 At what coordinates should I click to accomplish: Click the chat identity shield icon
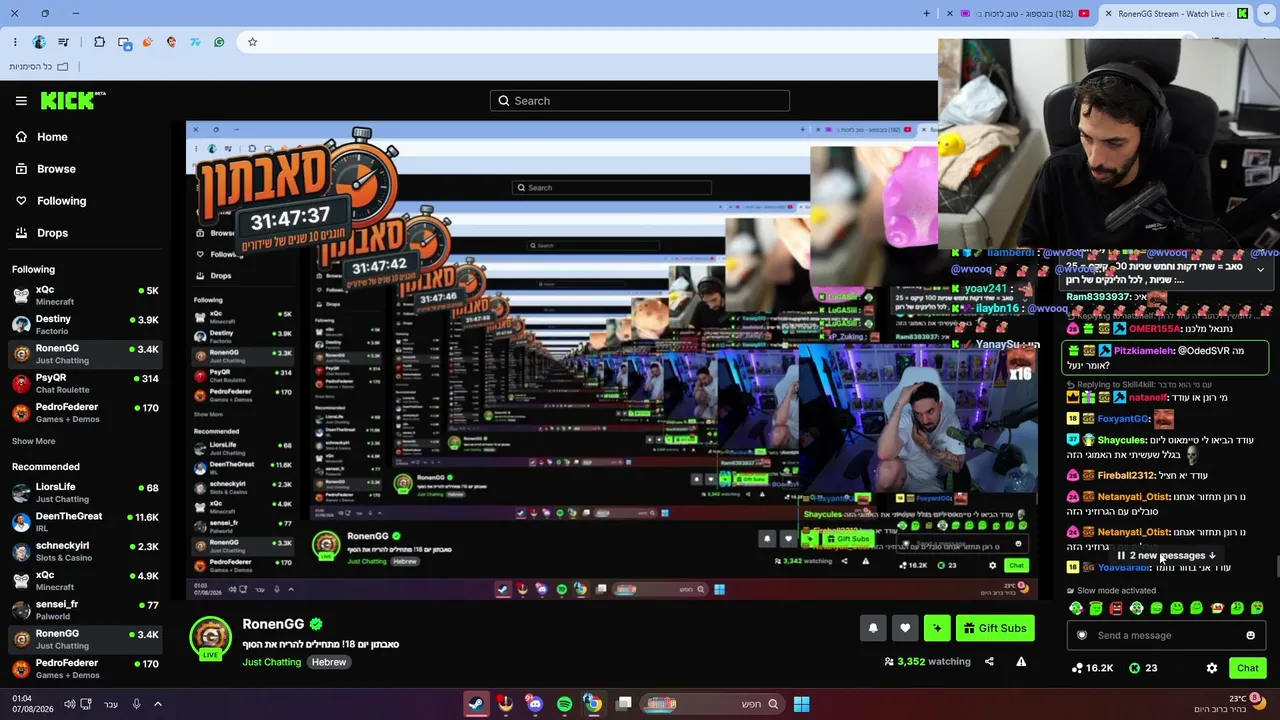click(1081, 635)
